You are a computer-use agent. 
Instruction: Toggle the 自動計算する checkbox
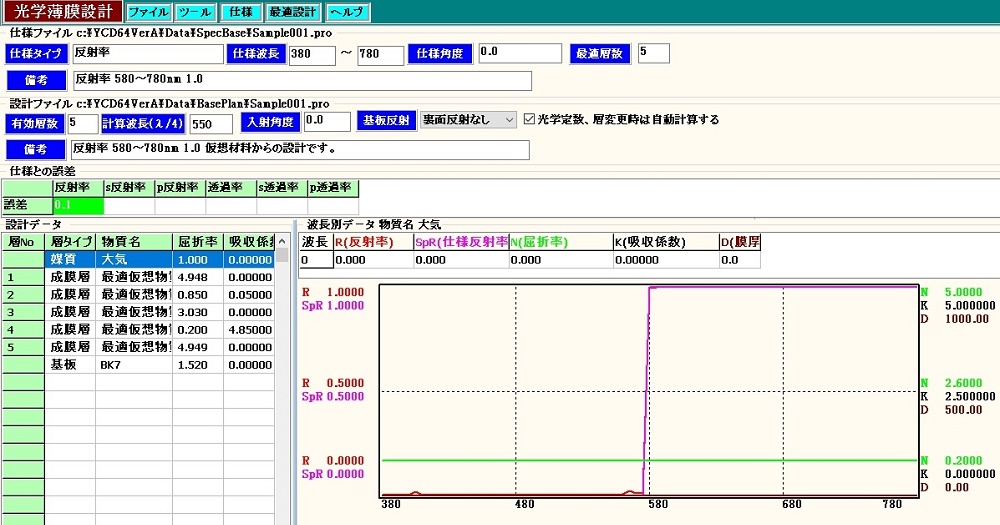[530, 120]
